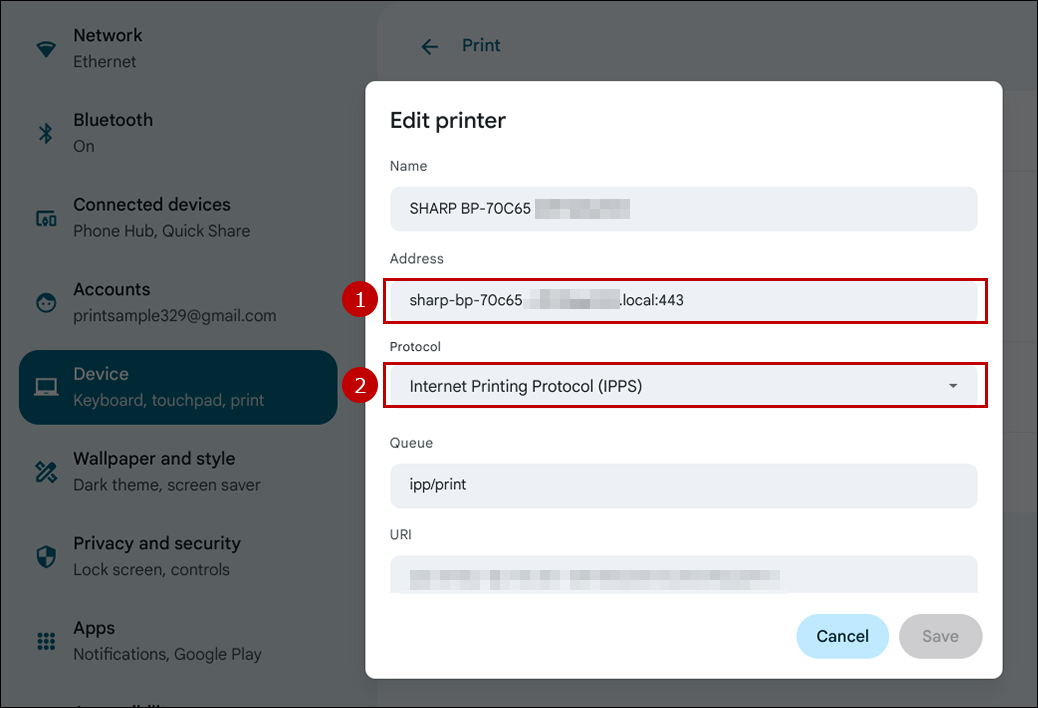The height and width of the screenshot is (708, 1038).
Task: Click the Bluetooth 'On' status text
Action: tap(84, 146)
